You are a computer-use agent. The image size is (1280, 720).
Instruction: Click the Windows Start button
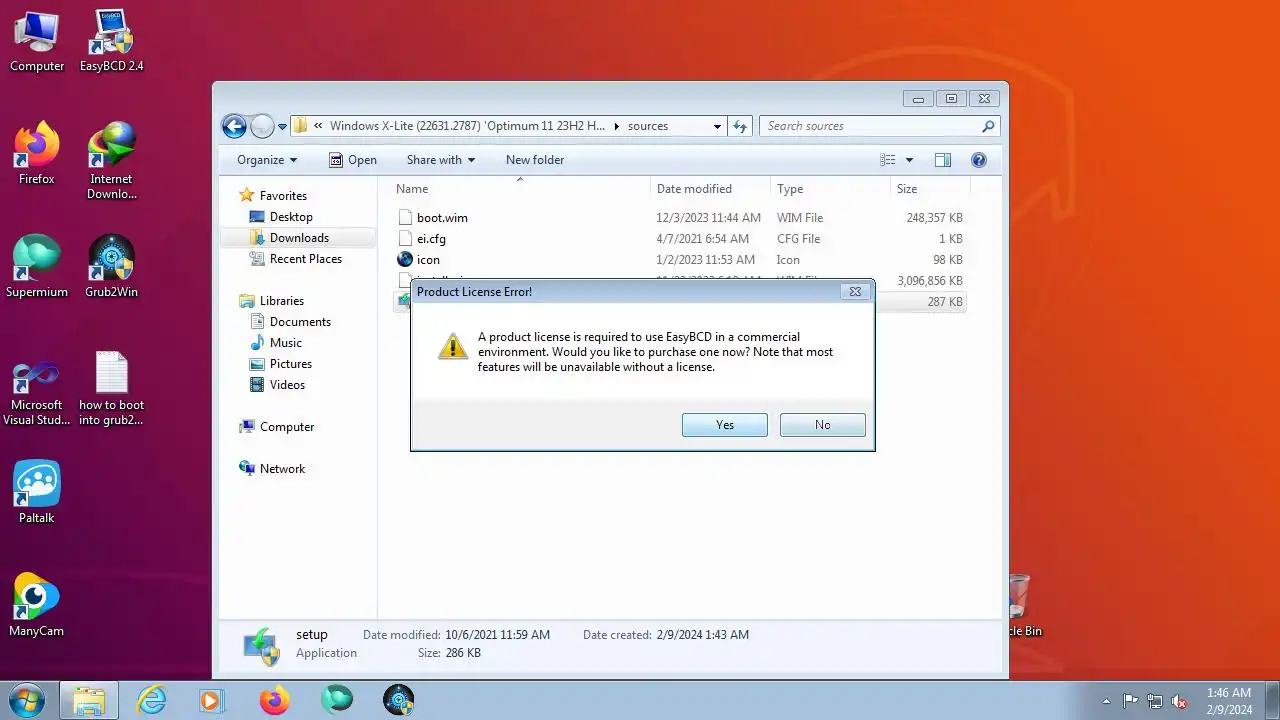pyautogui.click(x=27, y=700)
